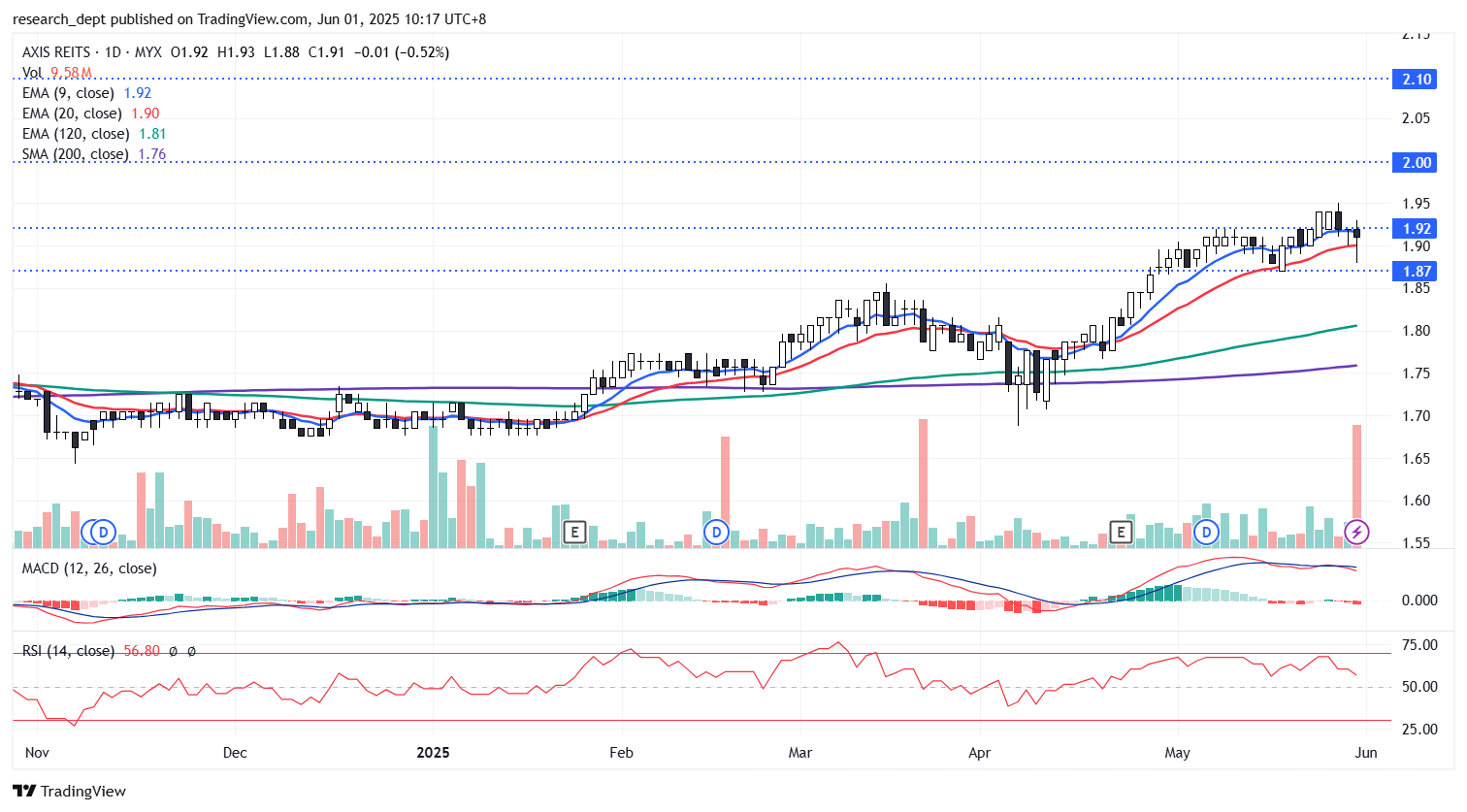Click the 1.80 price scale label

[1417, 331]
